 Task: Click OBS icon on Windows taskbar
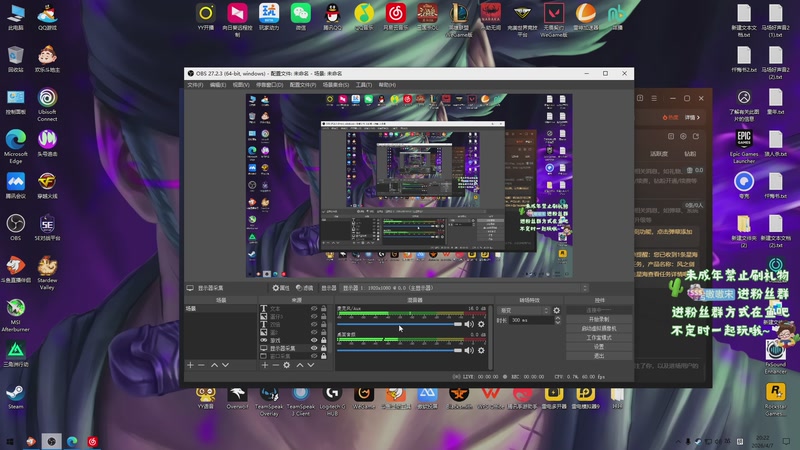click(52, 442)
